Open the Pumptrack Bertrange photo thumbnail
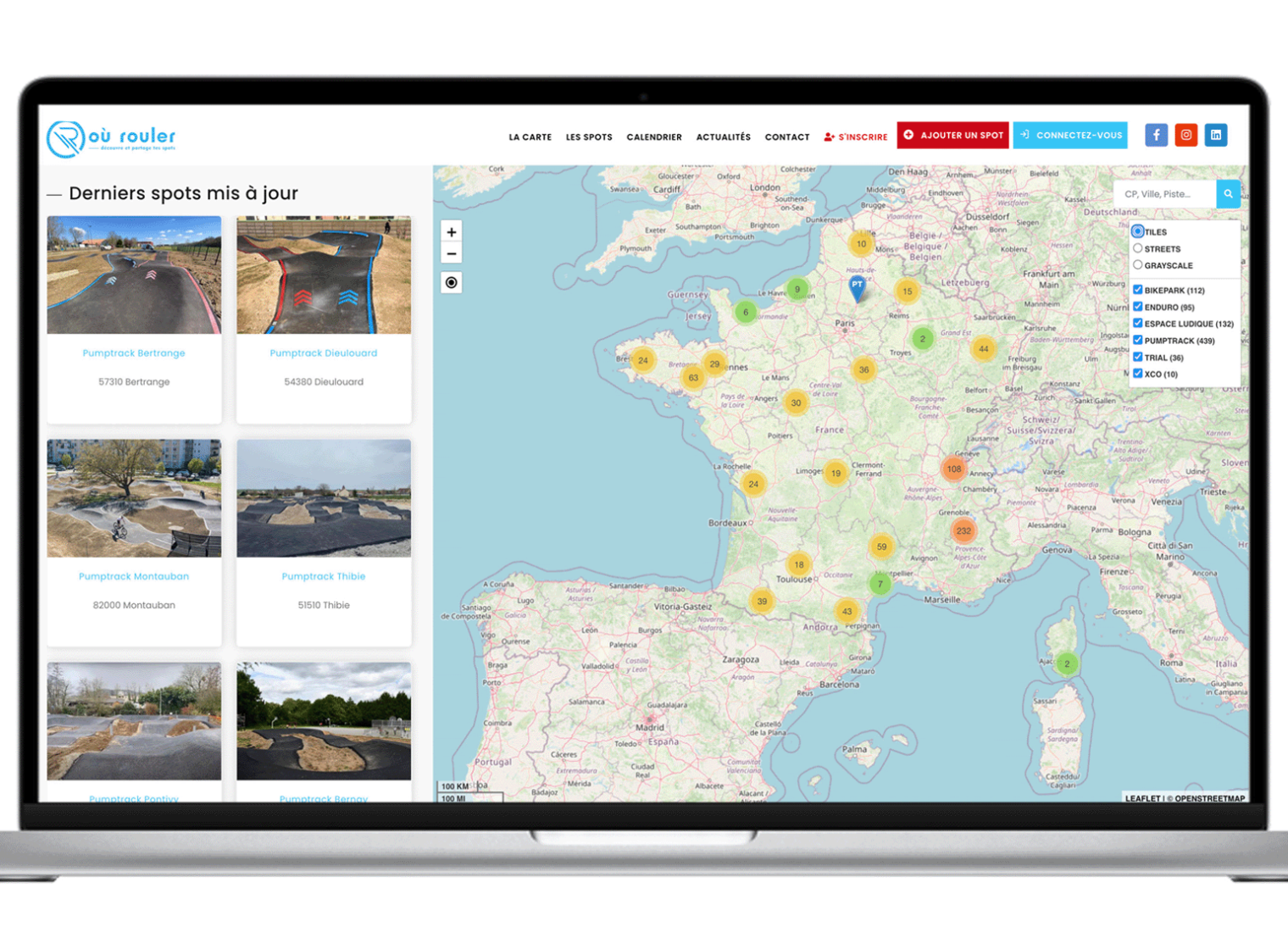1288x949 pixels. (134, 275)
